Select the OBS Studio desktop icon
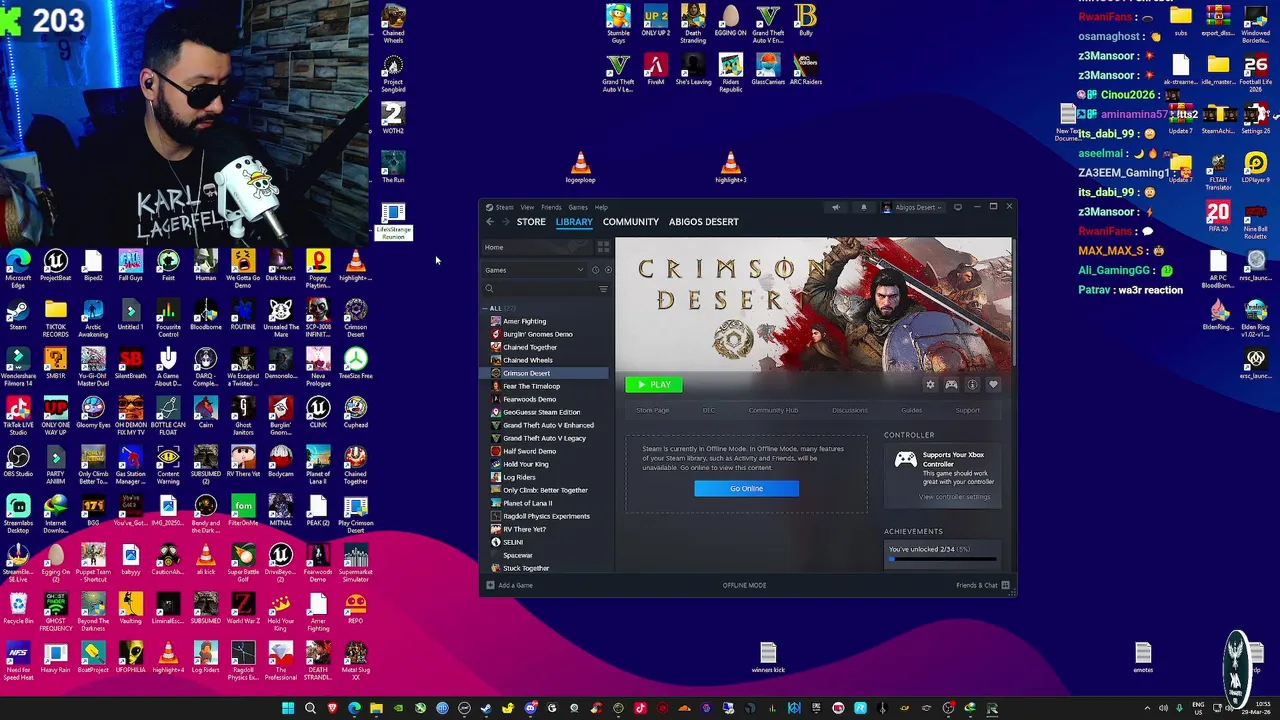1280x720 pixels. tap(18, 462)
